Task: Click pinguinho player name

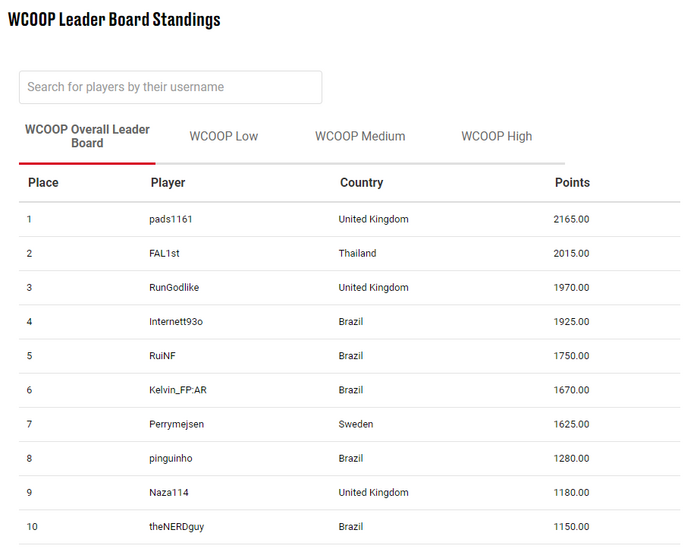Action: tap(171, 459)
